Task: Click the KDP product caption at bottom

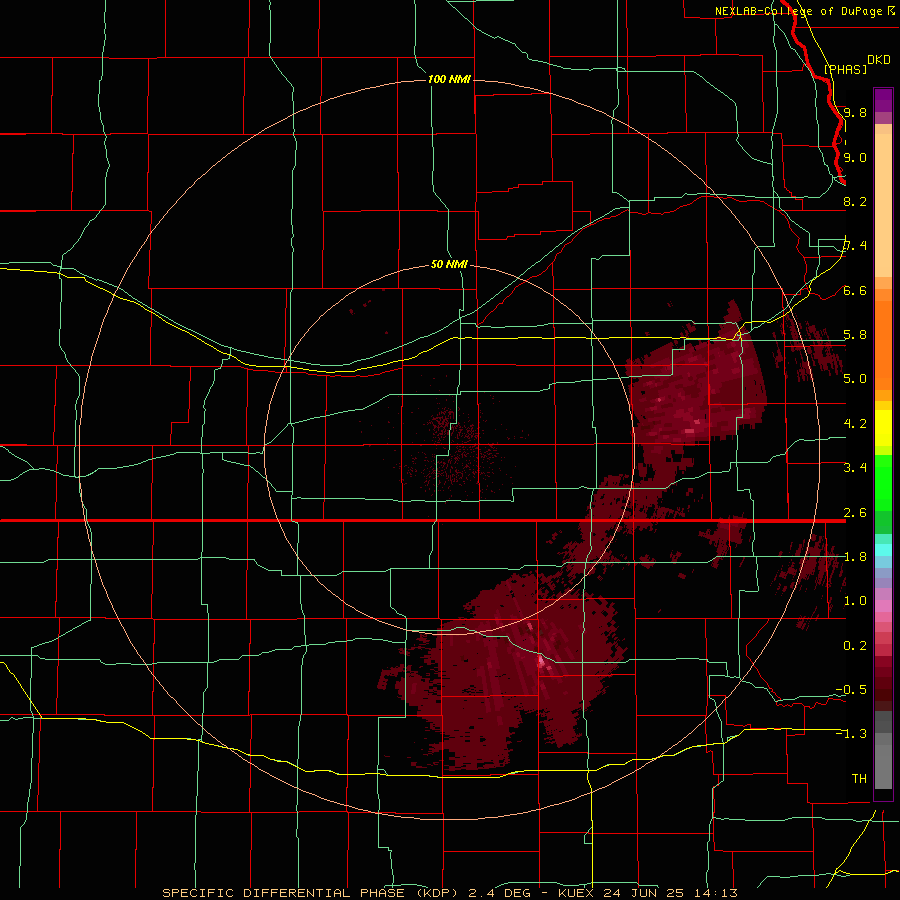Action: click(449, 893)
